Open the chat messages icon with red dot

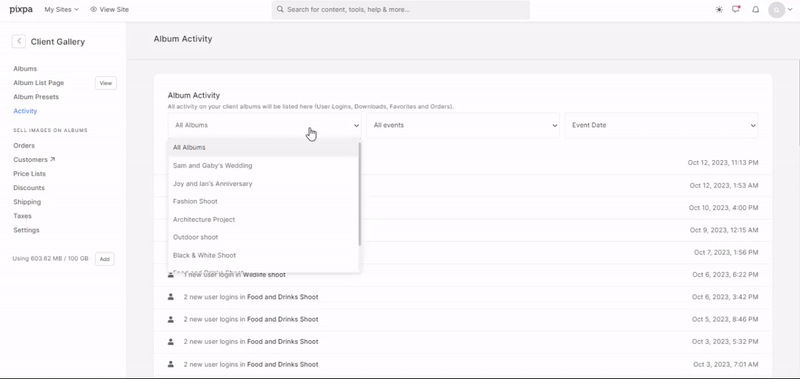coord(736,9)
